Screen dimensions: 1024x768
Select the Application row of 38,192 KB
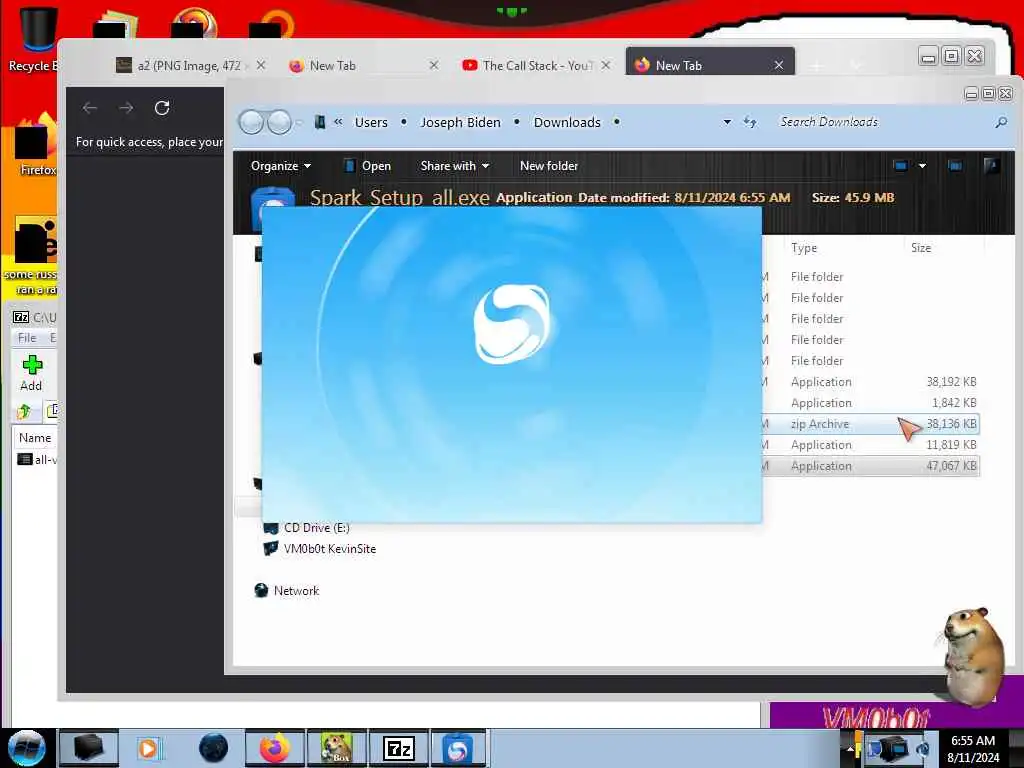click(x=871, y=382)
